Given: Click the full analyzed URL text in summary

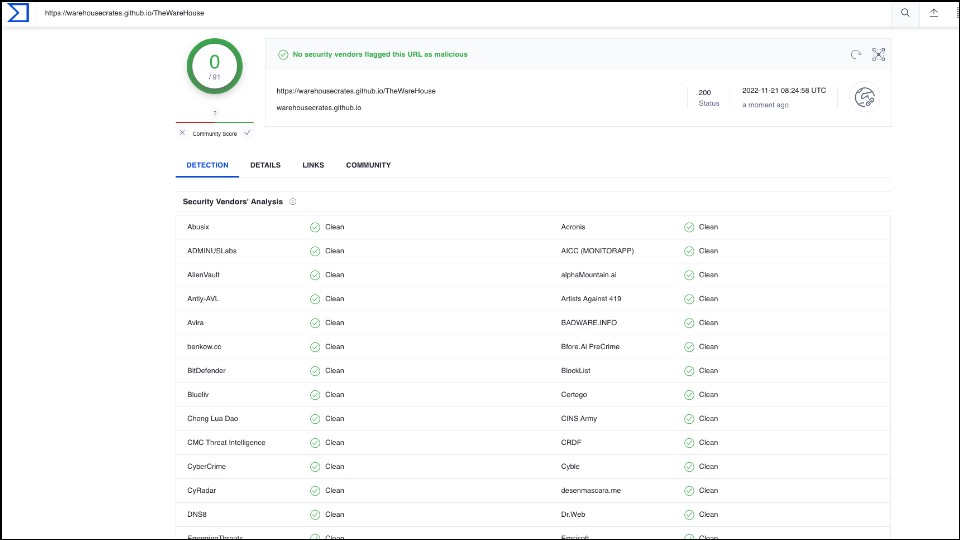Looking at the screenshot, I should tap(356, 91).
